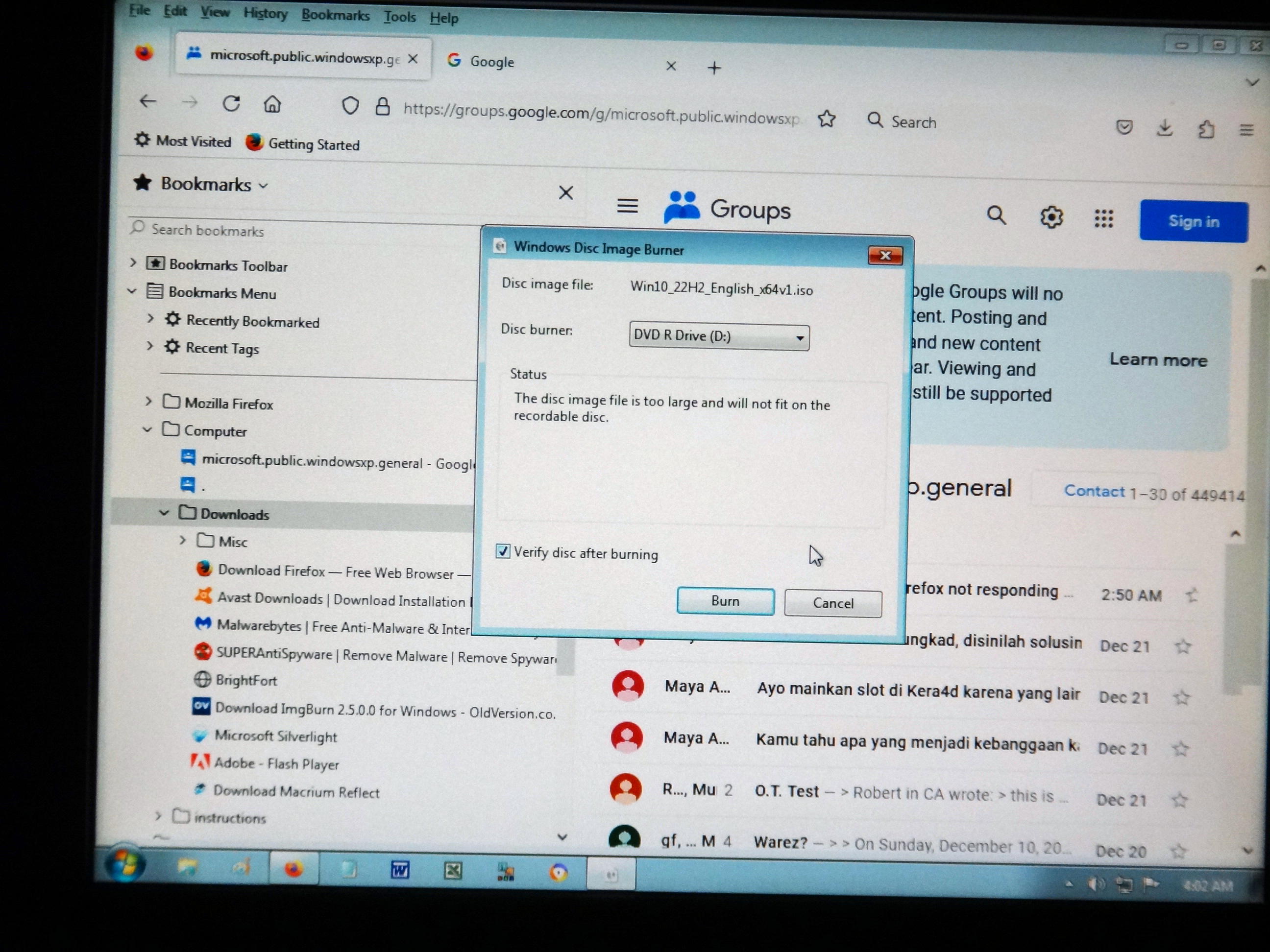Open Download ImgBurn 2.5.0.0 bookmark
This screenshot has width=1270, height=952.
tap(374, 710)
